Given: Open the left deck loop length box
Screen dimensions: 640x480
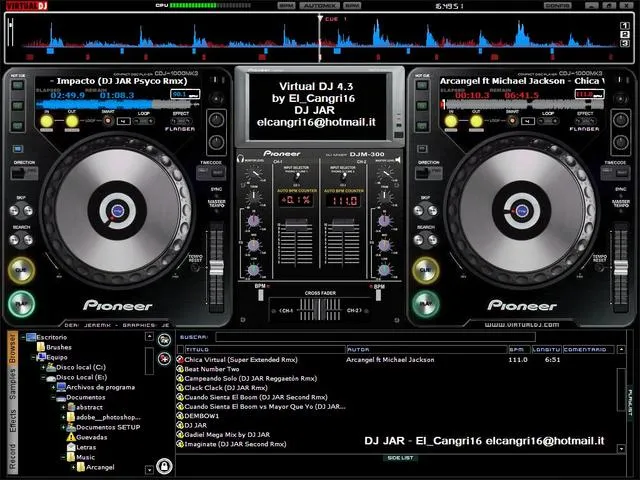Looking at the screenshot, I should pos(124,121).
